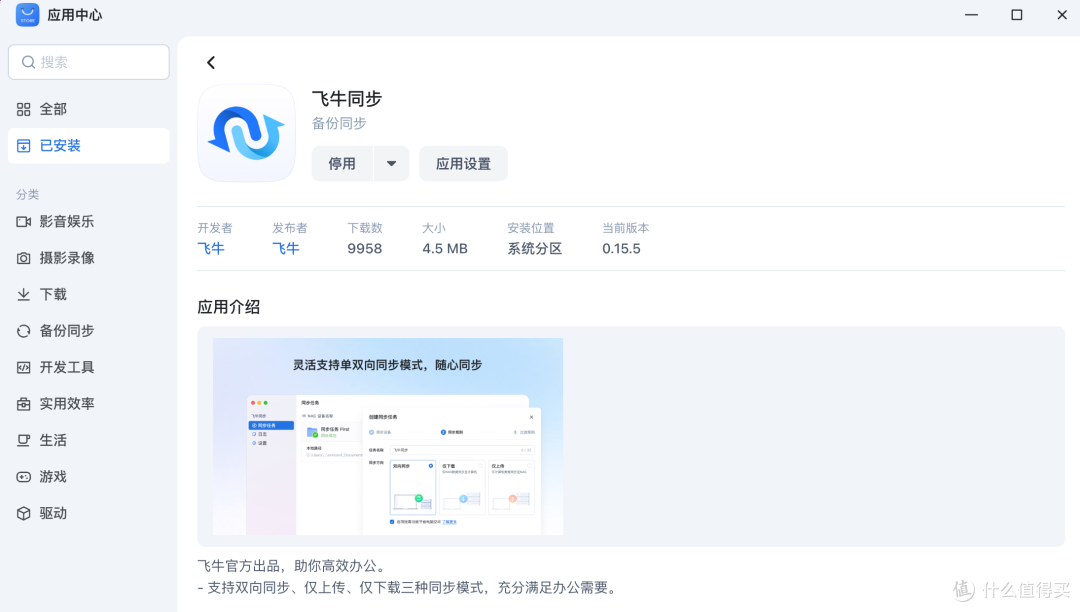Open the 备份同步 category in sidebar
This screenshot has height=612, width=1080.
tap(89, 331)
